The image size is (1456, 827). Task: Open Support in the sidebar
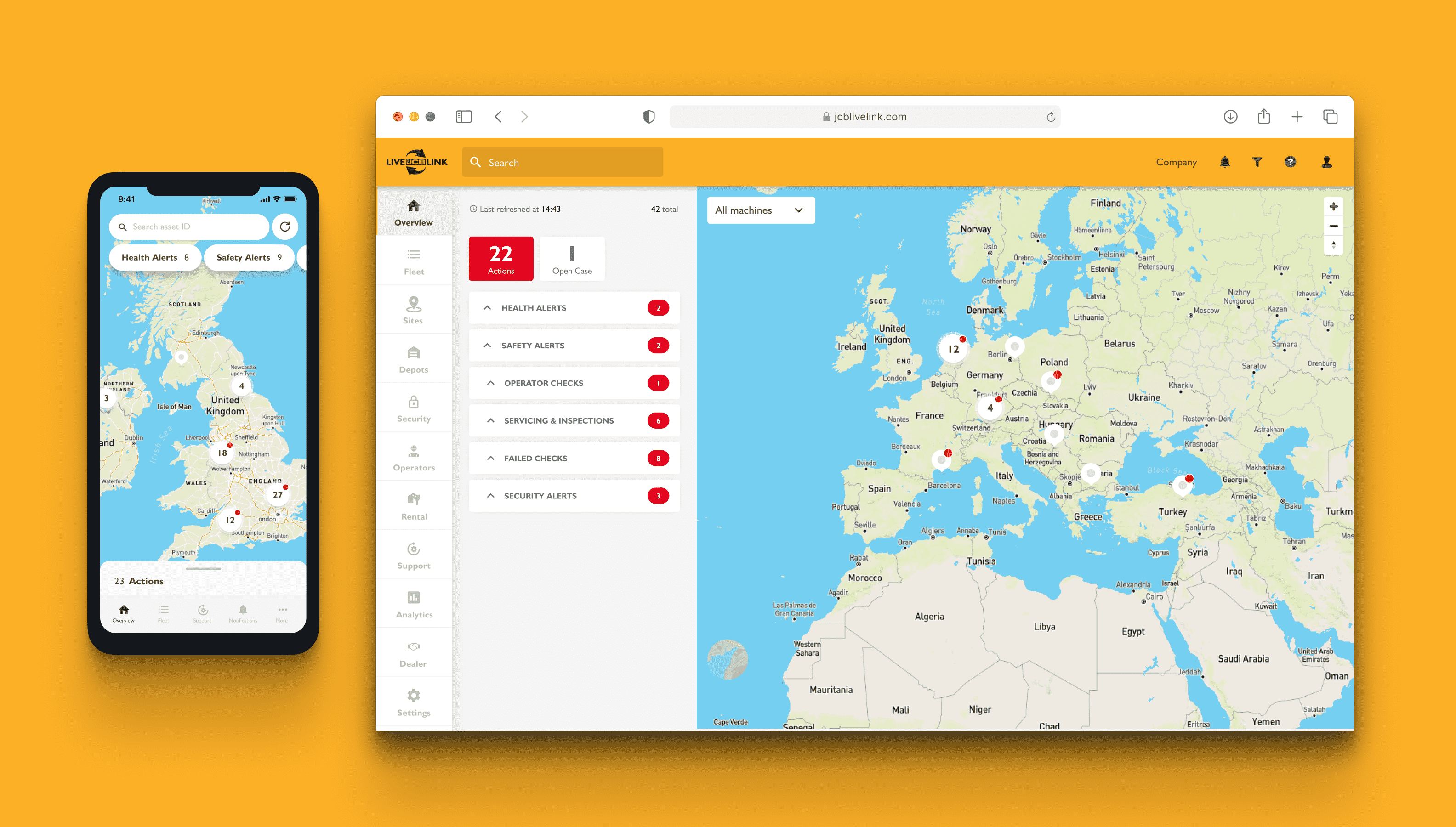point(414,556)
